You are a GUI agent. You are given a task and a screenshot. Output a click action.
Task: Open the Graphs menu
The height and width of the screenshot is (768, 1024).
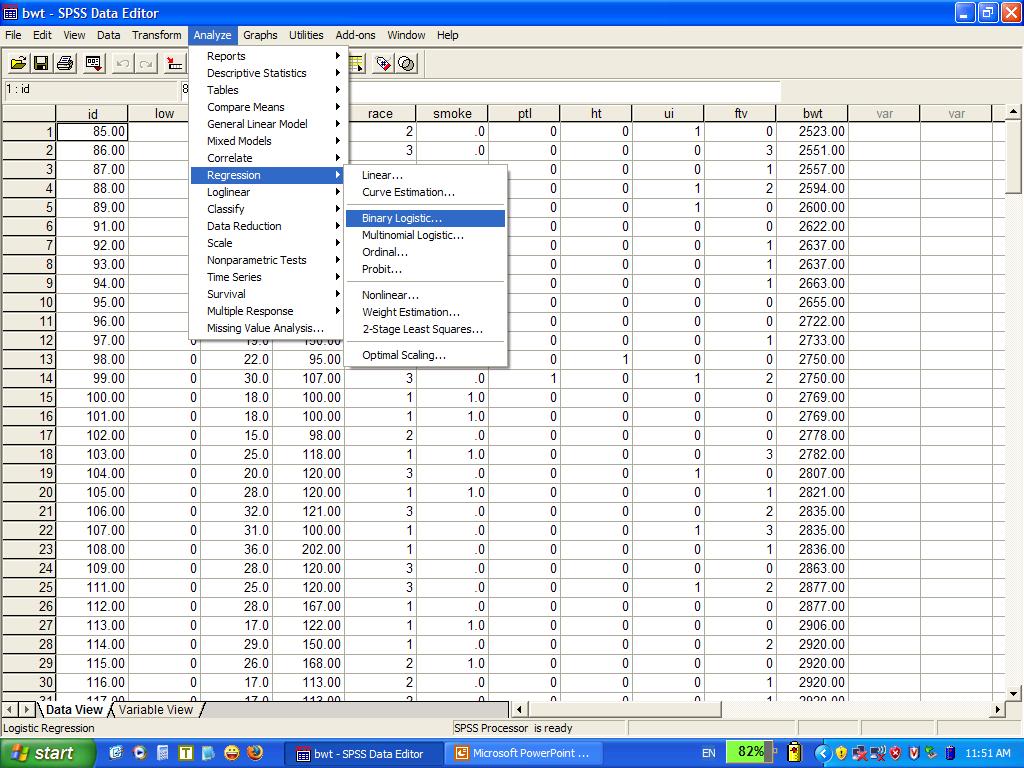tap(260, 35)
